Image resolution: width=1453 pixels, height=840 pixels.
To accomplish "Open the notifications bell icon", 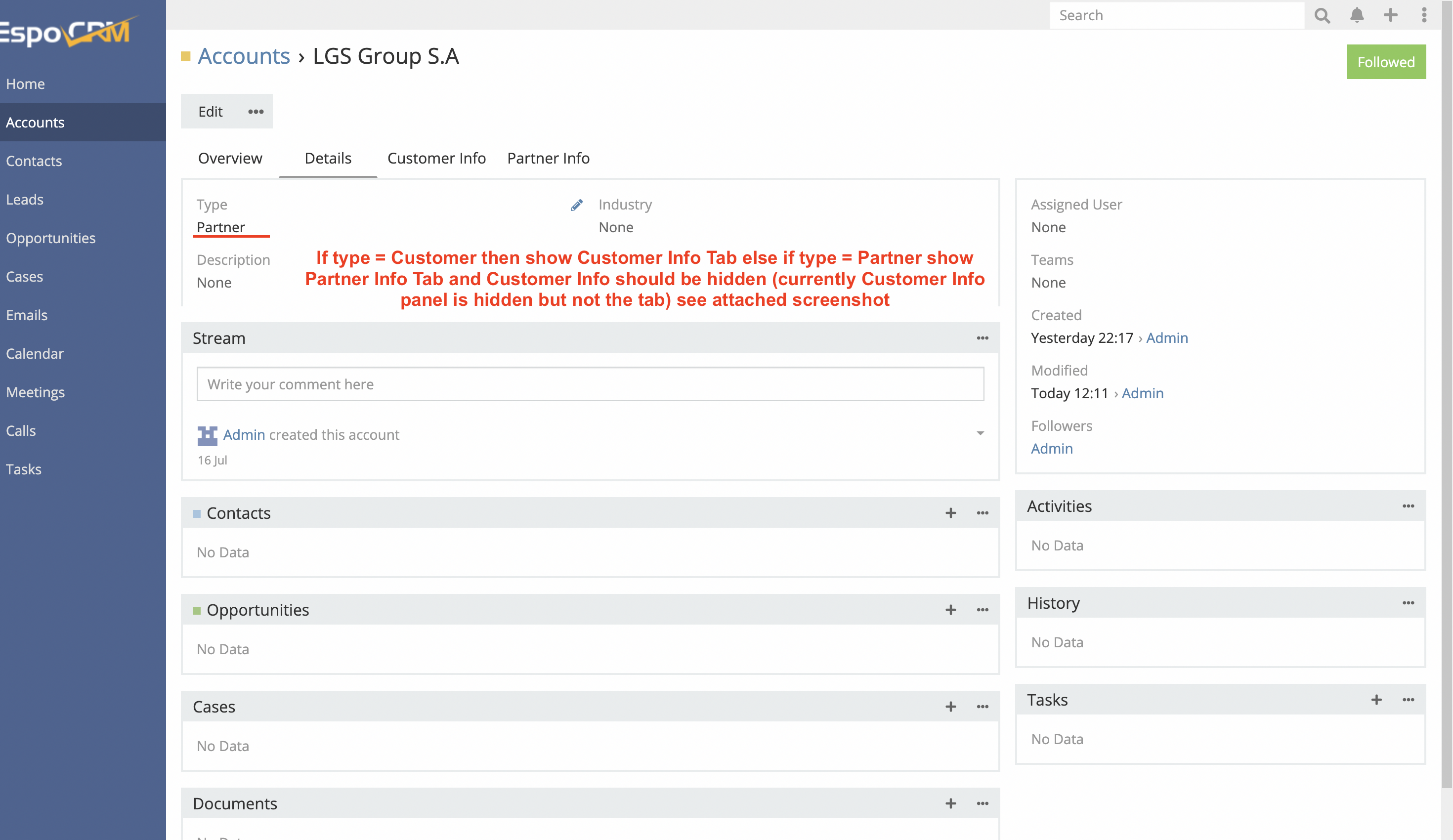I will (1357, 15).
